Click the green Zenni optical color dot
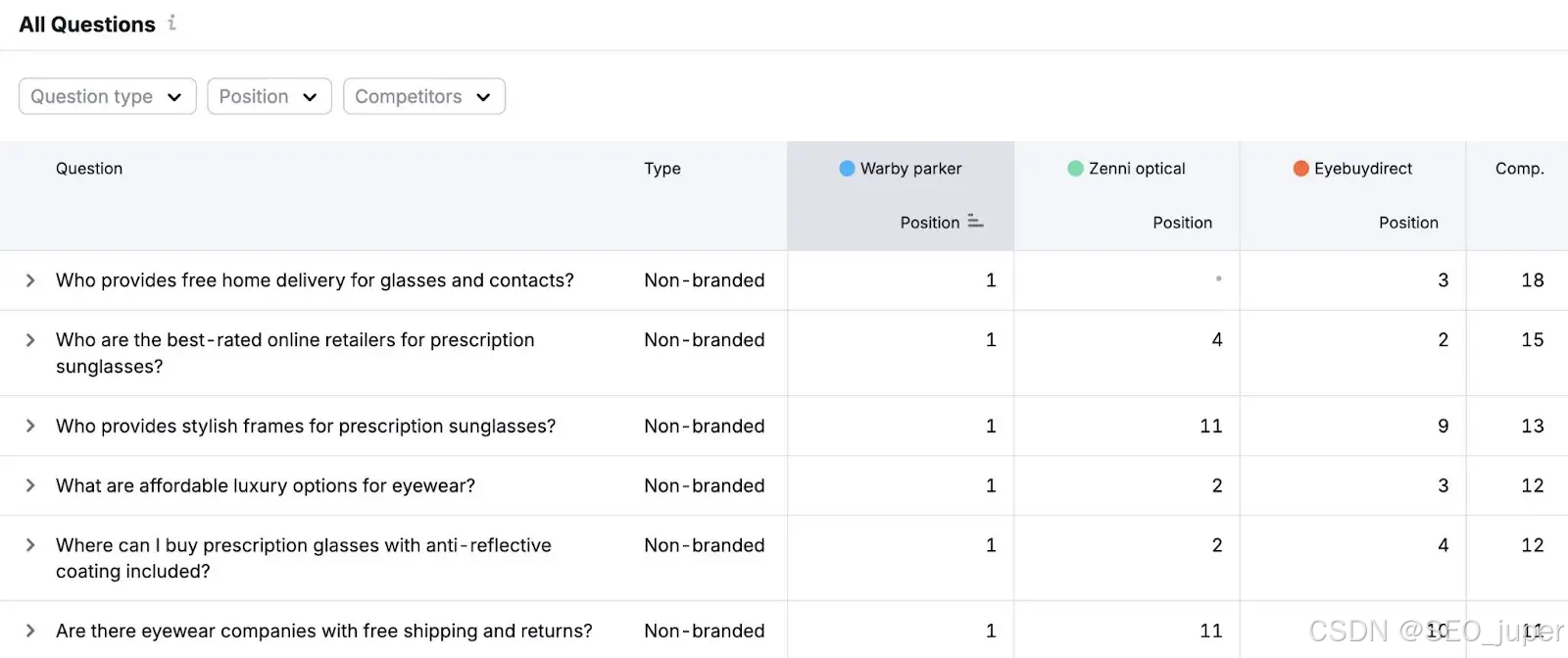Screen dimensions: 1568x658 1075,169
